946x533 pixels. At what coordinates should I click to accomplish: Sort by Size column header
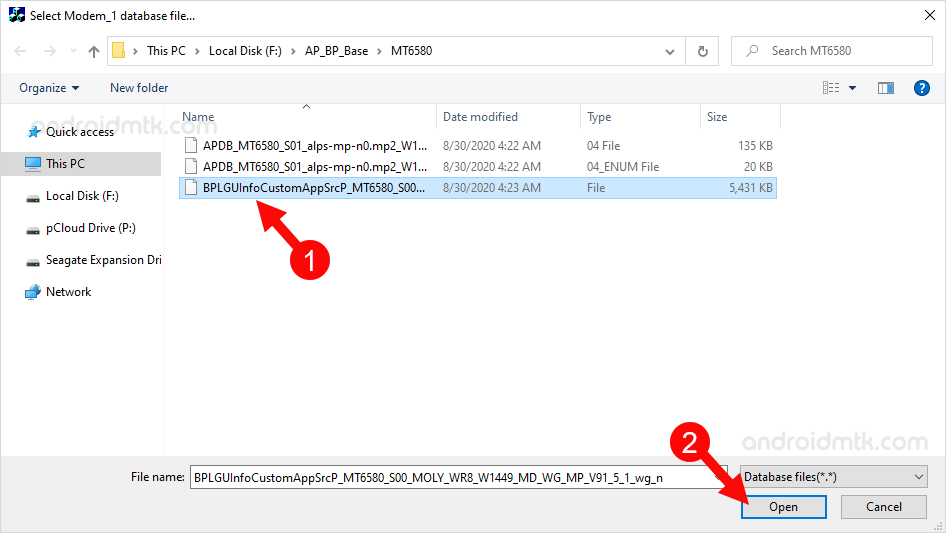(717, 116)
